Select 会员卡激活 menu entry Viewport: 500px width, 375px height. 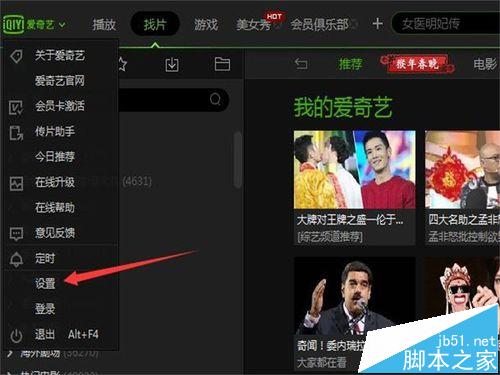coord(60,106)
